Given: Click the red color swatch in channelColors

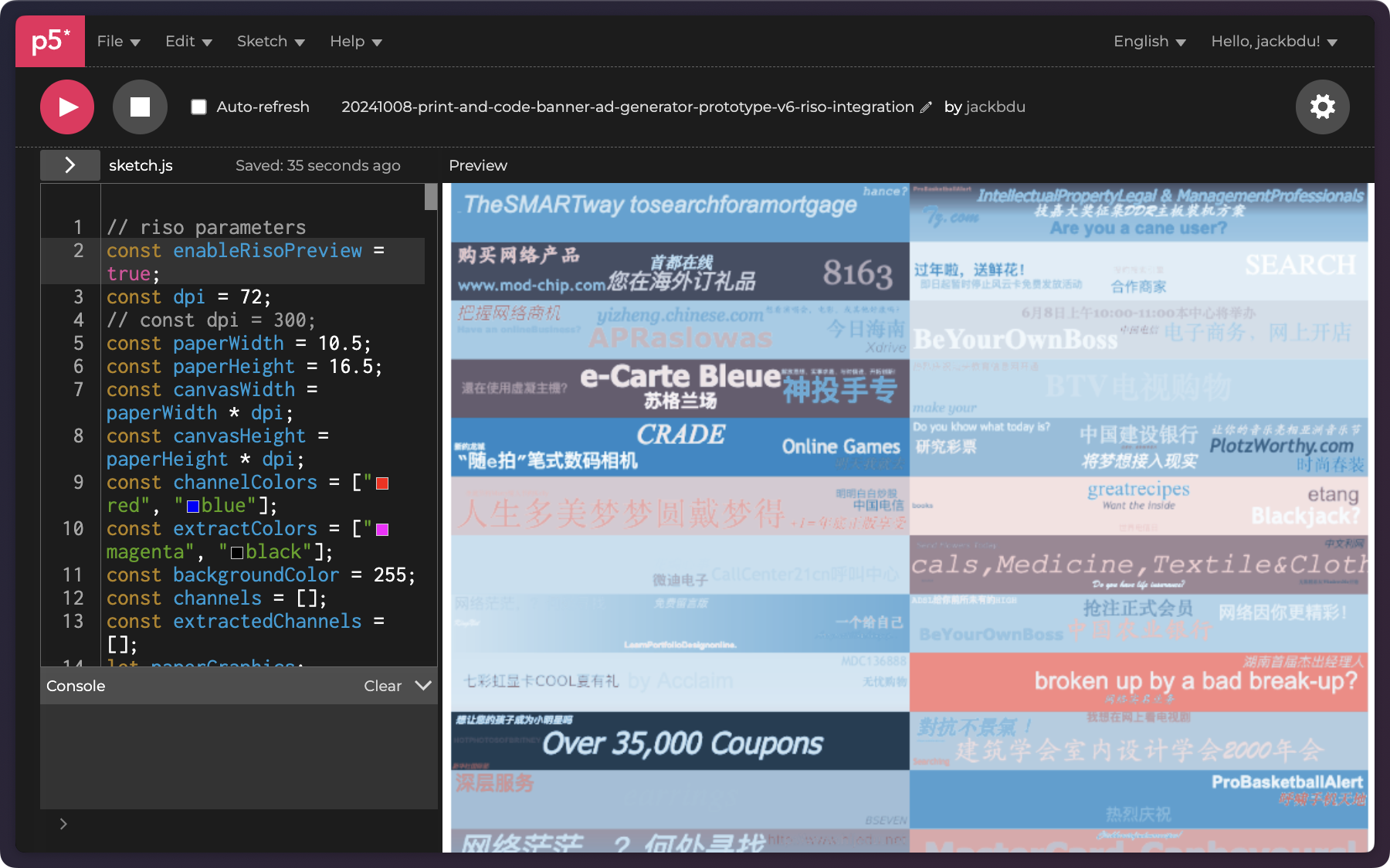Looking at the screenshot, I should pyautogui.click(x=382, y=483).
